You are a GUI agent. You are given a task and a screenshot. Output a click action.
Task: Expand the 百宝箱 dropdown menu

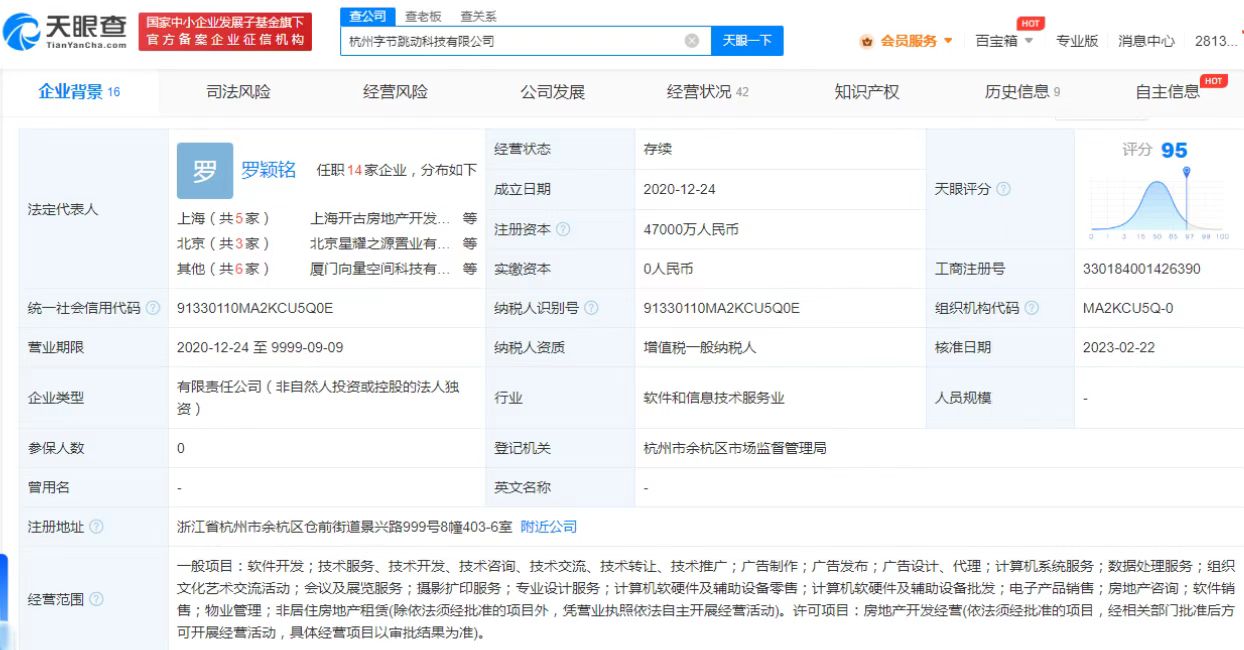point(1004,41)
